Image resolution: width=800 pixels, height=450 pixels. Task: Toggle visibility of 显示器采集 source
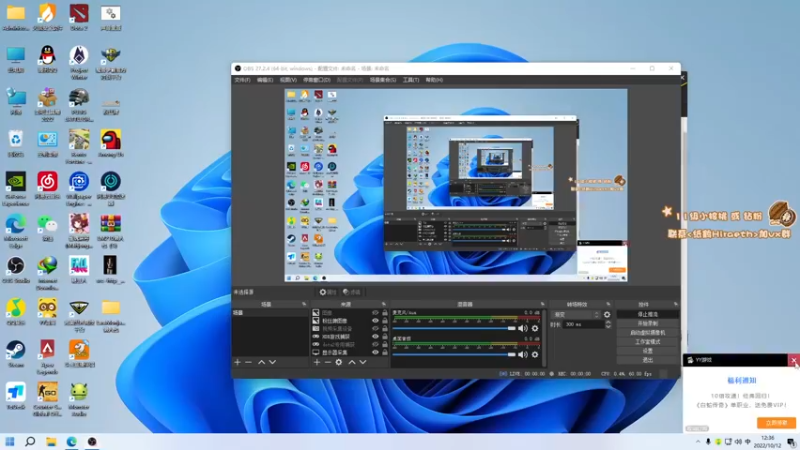pos(376,353)
